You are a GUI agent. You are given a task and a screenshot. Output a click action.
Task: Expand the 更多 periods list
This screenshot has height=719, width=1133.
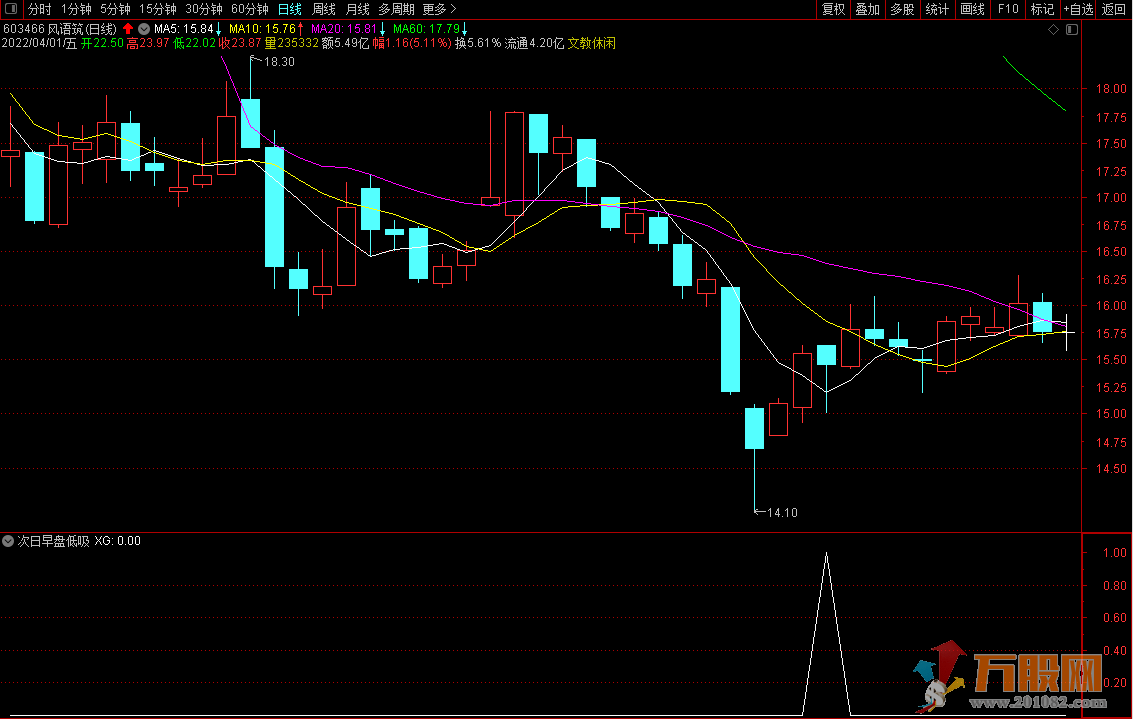tap(439, 10)
